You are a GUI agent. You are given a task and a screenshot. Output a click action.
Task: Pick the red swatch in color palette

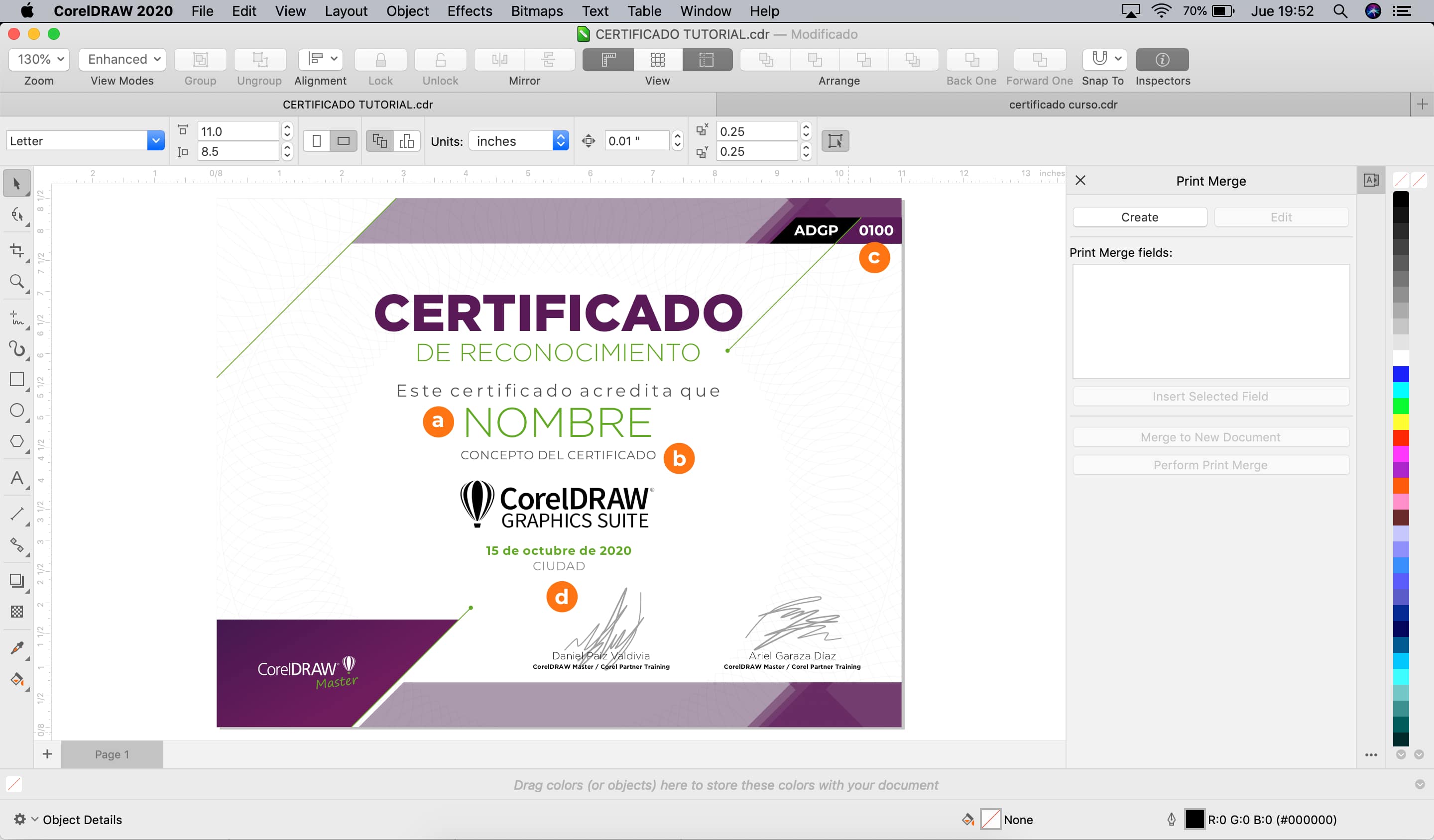pos(1401,437)
